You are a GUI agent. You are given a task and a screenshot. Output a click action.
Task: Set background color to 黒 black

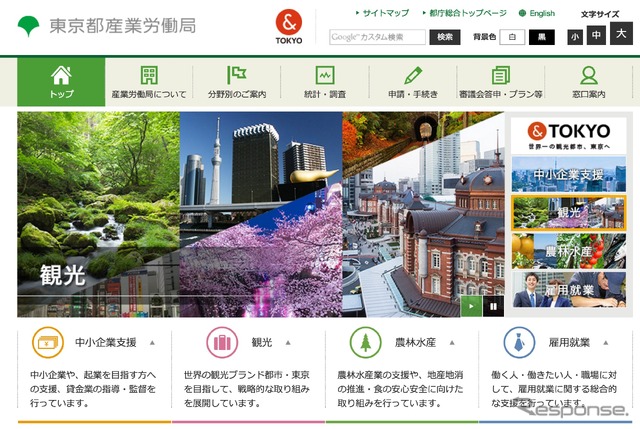coord(542,37)
